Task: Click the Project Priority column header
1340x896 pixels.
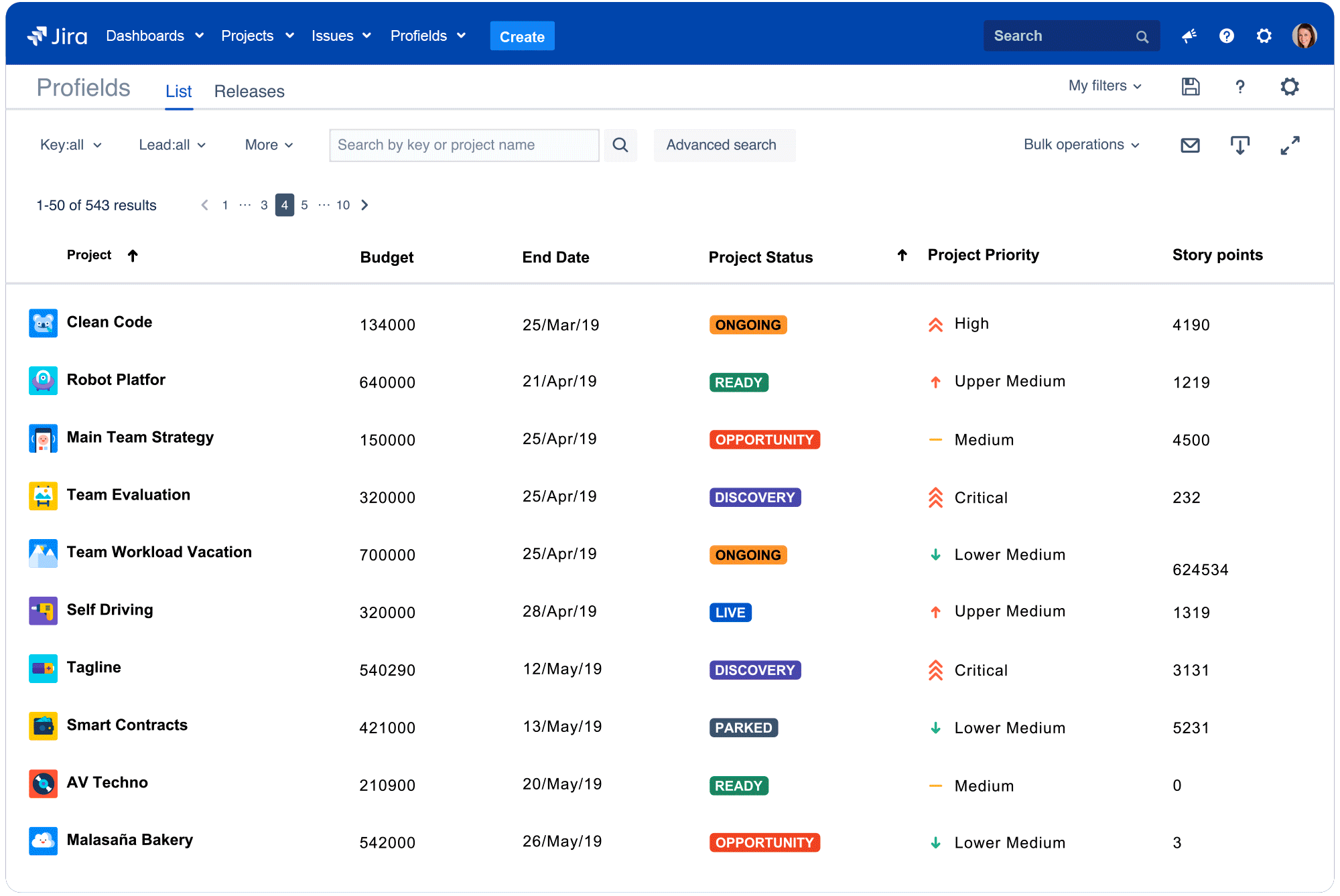Action: click(x=984, y=255)
